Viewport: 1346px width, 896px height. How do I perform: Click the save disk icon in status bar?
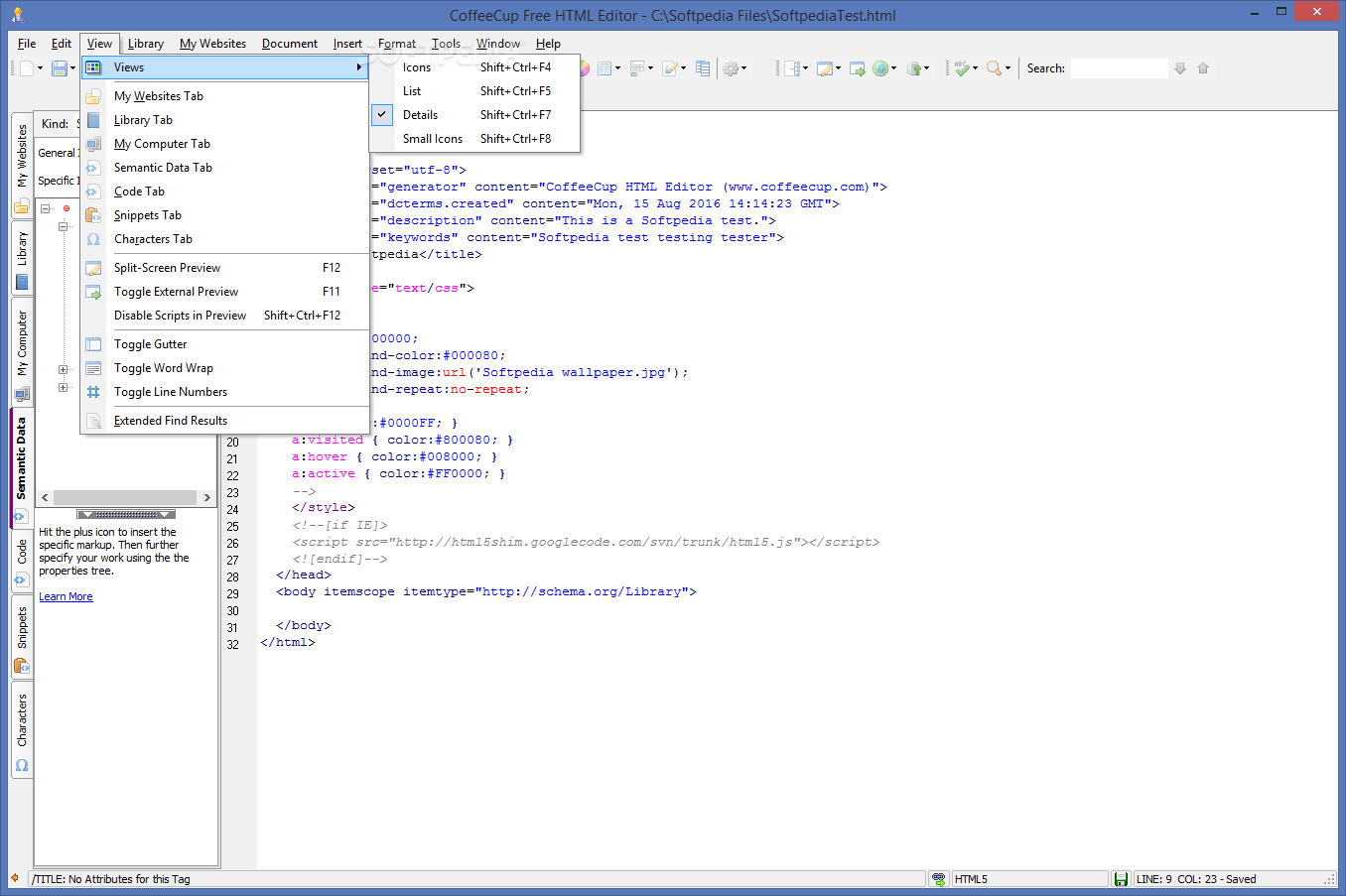[x=1121, y=879]
